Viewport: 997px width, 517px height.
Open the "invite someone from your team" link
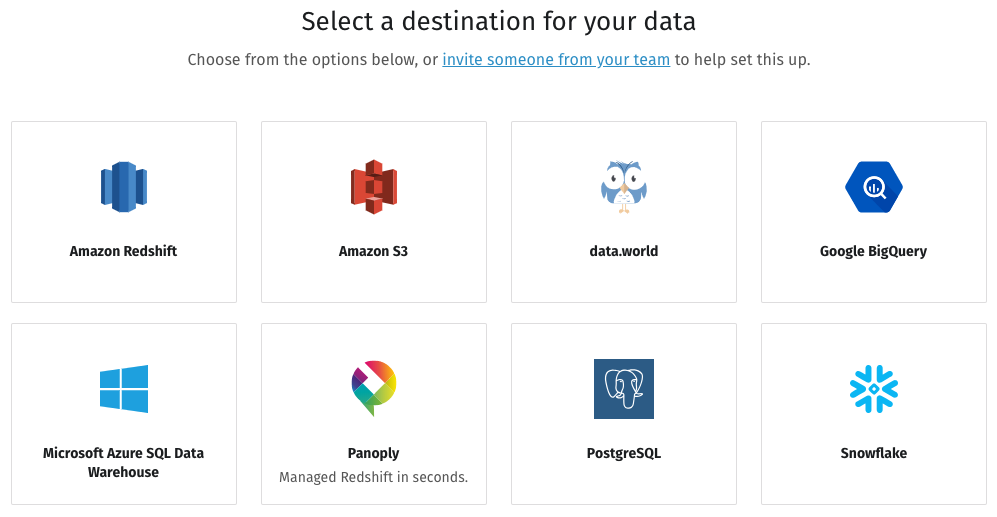[x=556, y=60]
